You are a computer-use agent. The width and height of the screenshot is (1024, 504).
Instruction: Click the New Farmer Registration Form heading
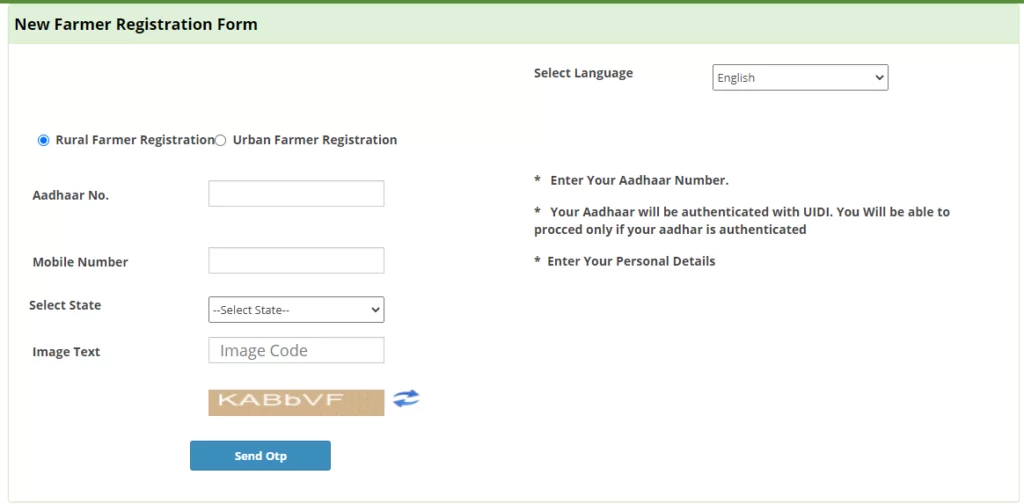click(x=136, y=24)
